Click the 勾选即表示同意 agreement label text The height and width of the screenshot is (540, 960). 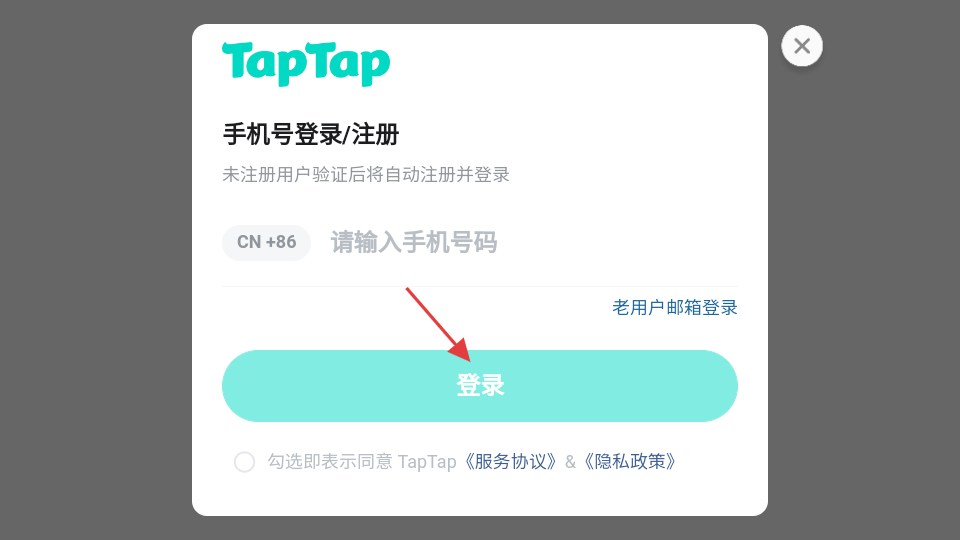(330, 462)
